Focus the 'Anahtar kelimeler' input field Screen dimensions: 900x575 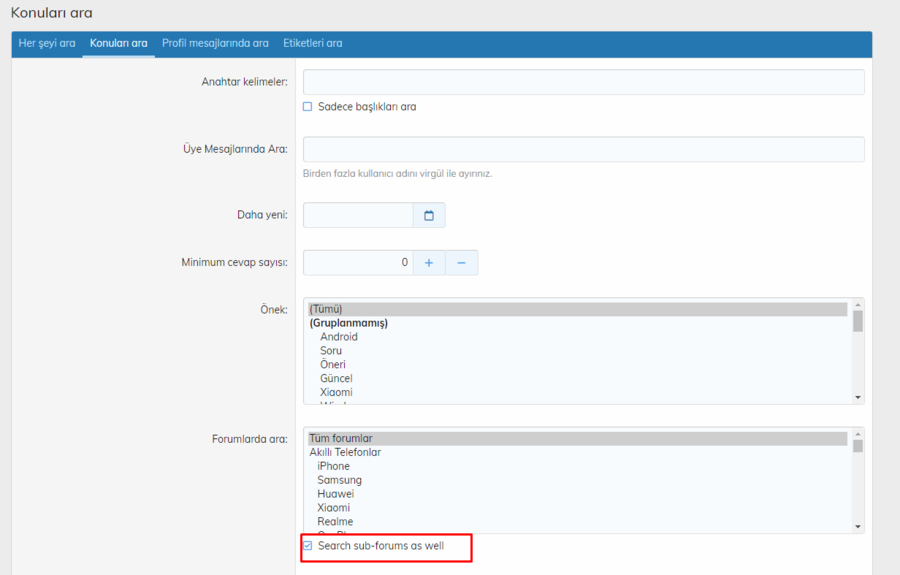(x=584, y=82)
